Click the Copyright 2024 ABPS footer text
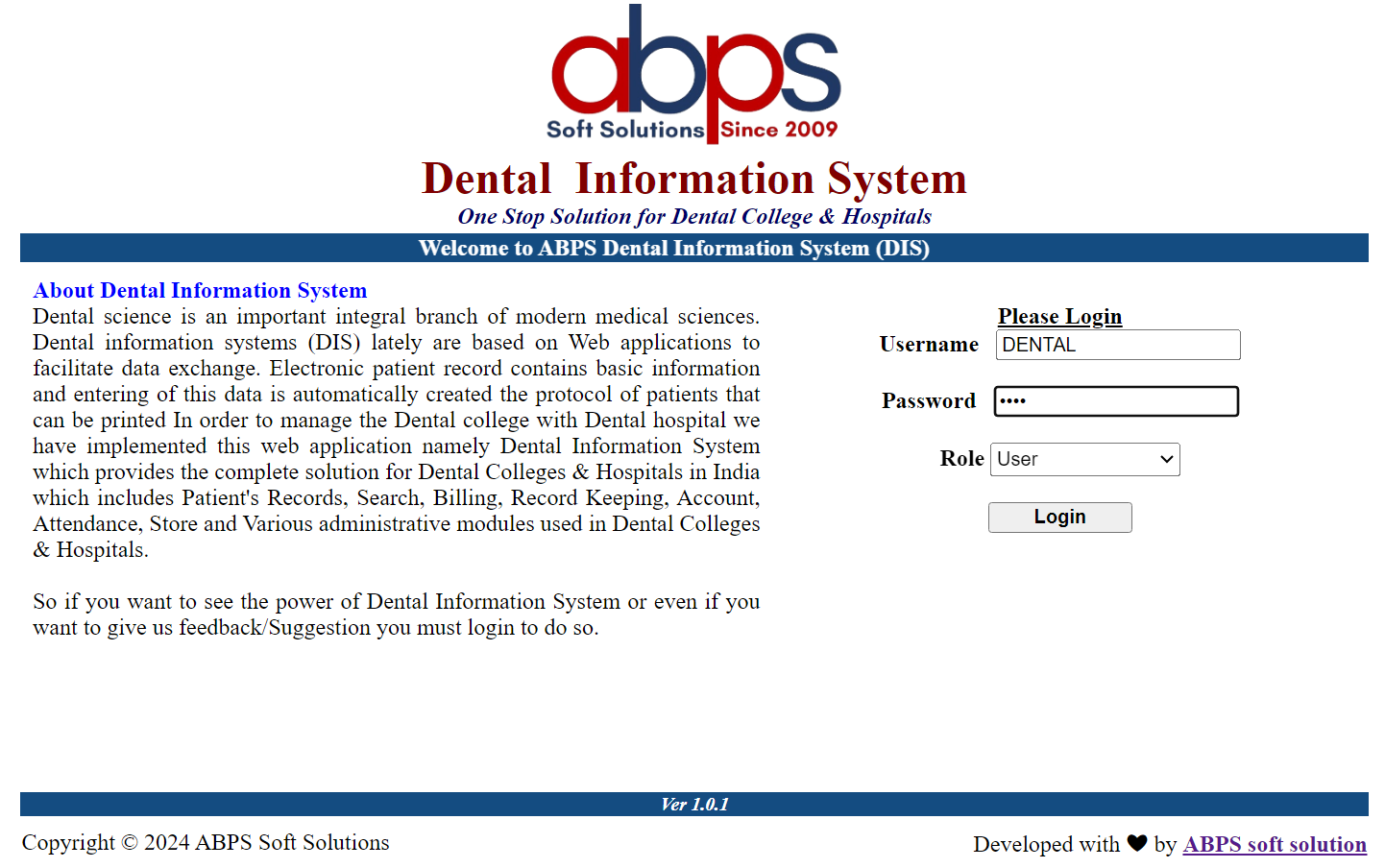This screenshot has height=868, width=1385. click(x=206, y=842)
